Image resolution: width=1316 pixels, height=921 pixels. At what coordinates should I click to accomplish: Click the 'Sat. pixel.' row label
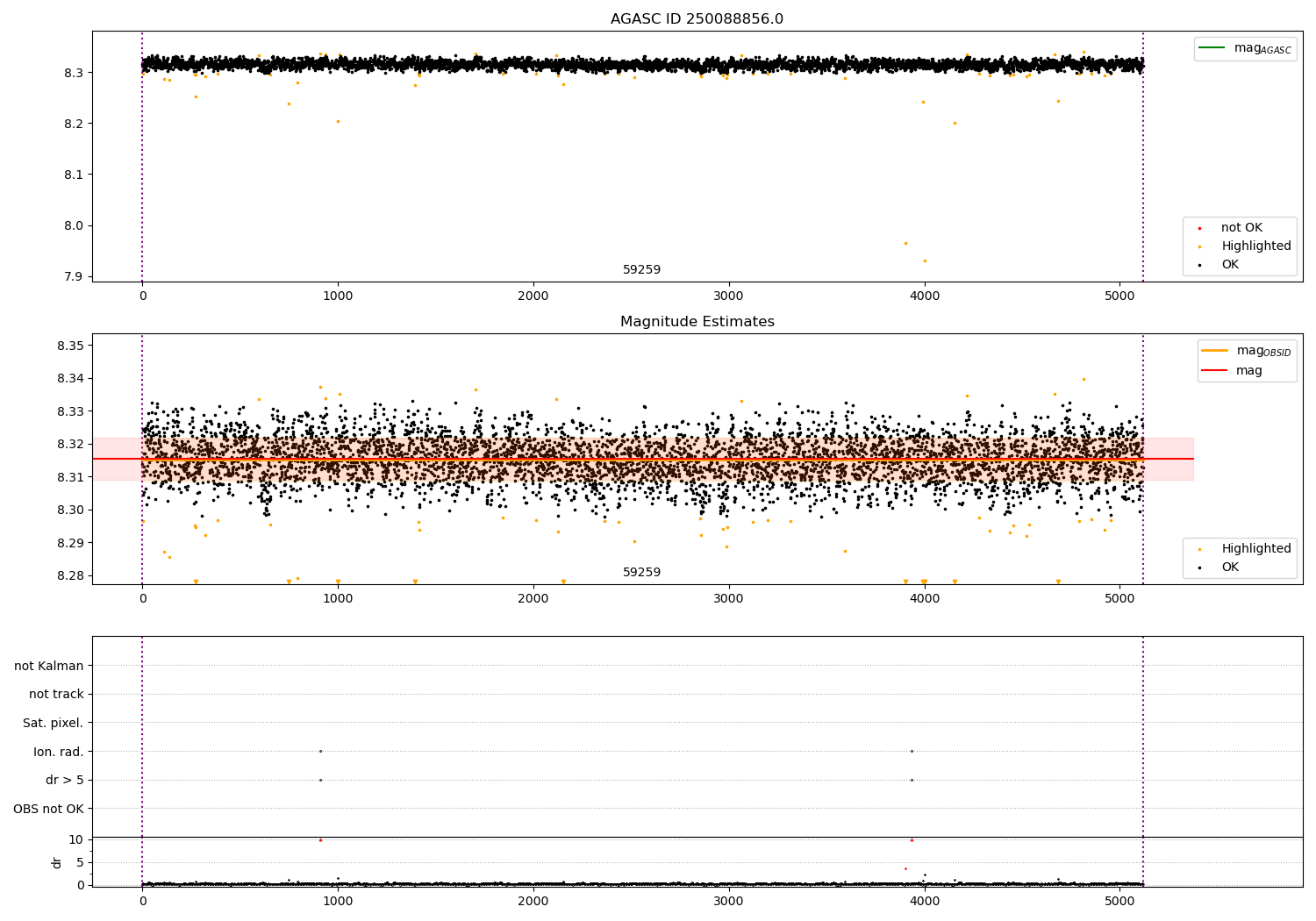54,724
